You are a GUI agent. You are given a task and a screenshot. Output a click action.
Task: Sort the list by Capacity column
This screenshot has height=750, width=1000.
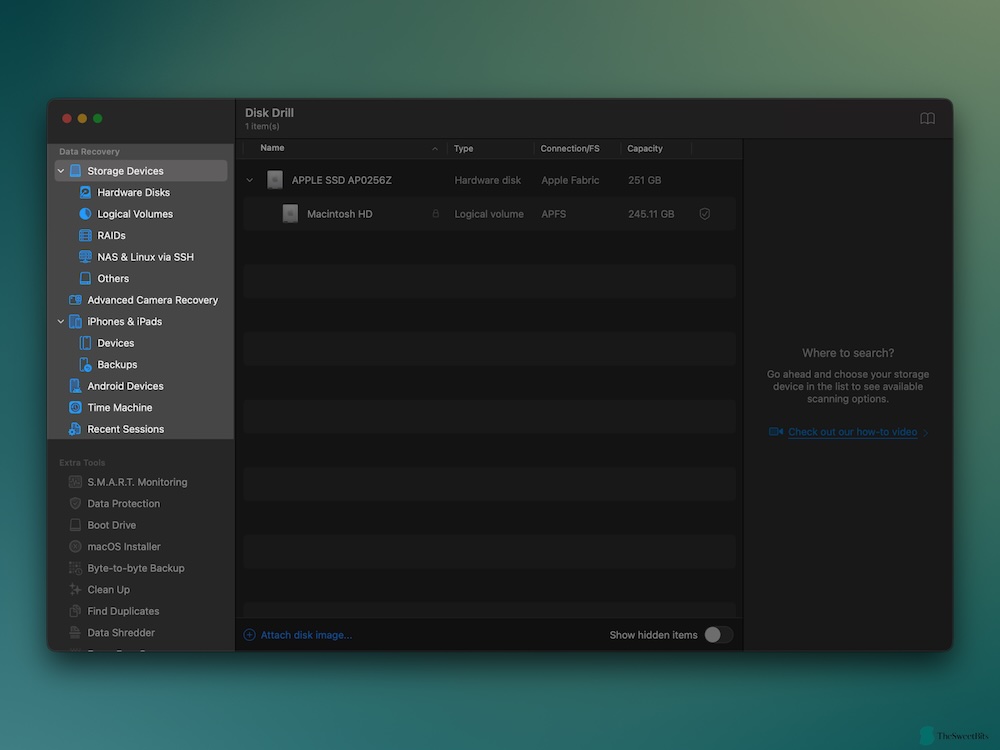(x=645, y=149)
